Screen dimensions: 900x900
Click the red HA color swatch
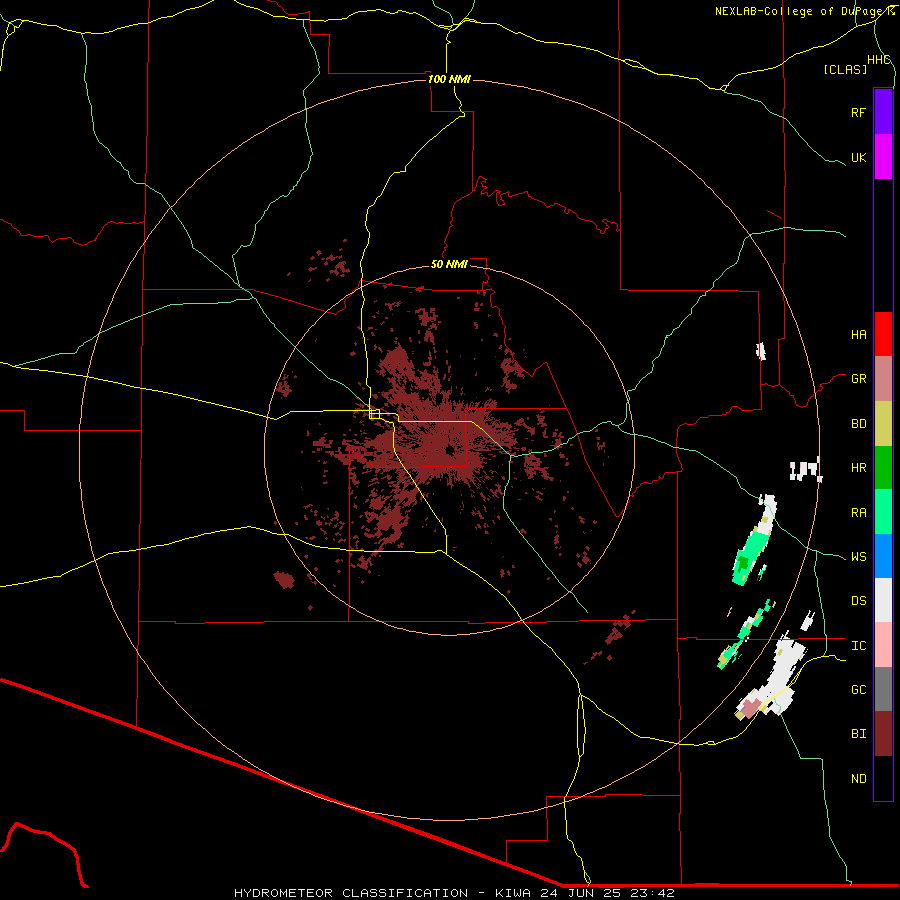(883, 334)
